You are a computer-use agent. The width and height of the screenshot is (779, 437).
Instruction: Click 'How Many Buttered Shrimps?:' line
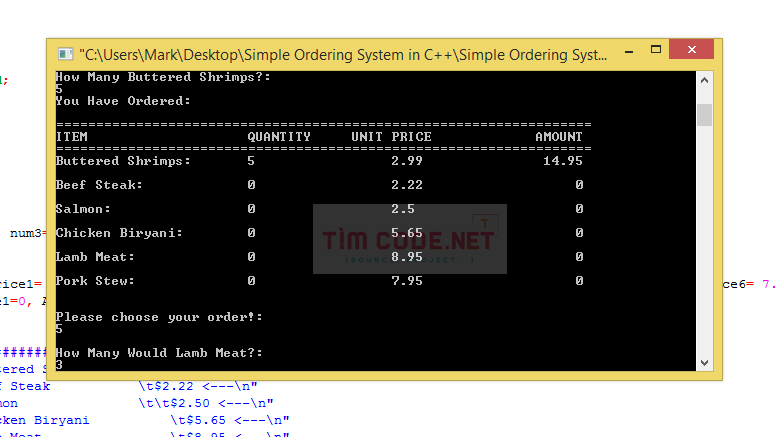click(163, 77)
